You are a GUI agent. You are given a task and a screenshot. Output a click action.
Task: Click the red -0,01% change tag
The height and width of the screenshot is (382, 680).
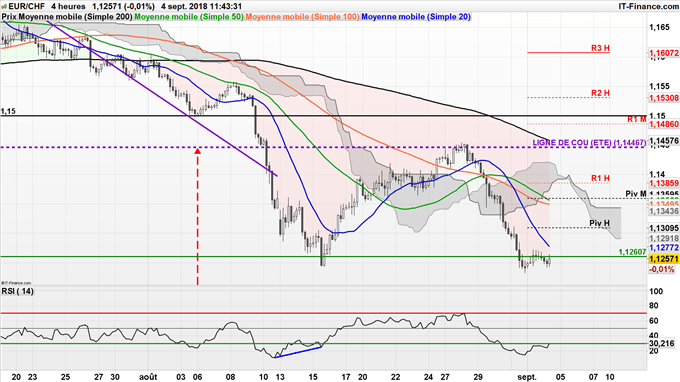tap(662, 269)
